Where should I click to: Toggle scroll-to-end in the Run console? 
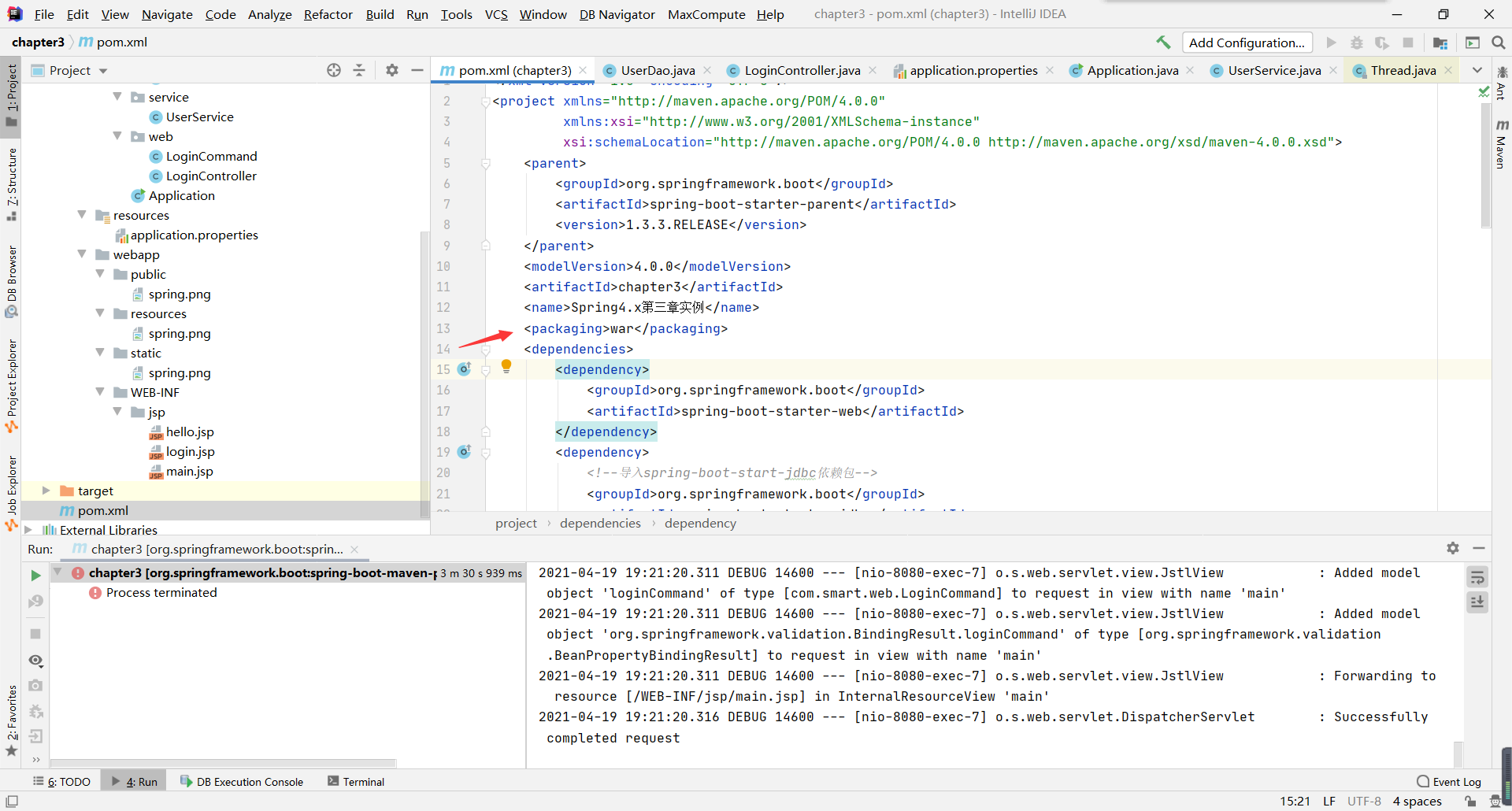(x=1477, y=602)
